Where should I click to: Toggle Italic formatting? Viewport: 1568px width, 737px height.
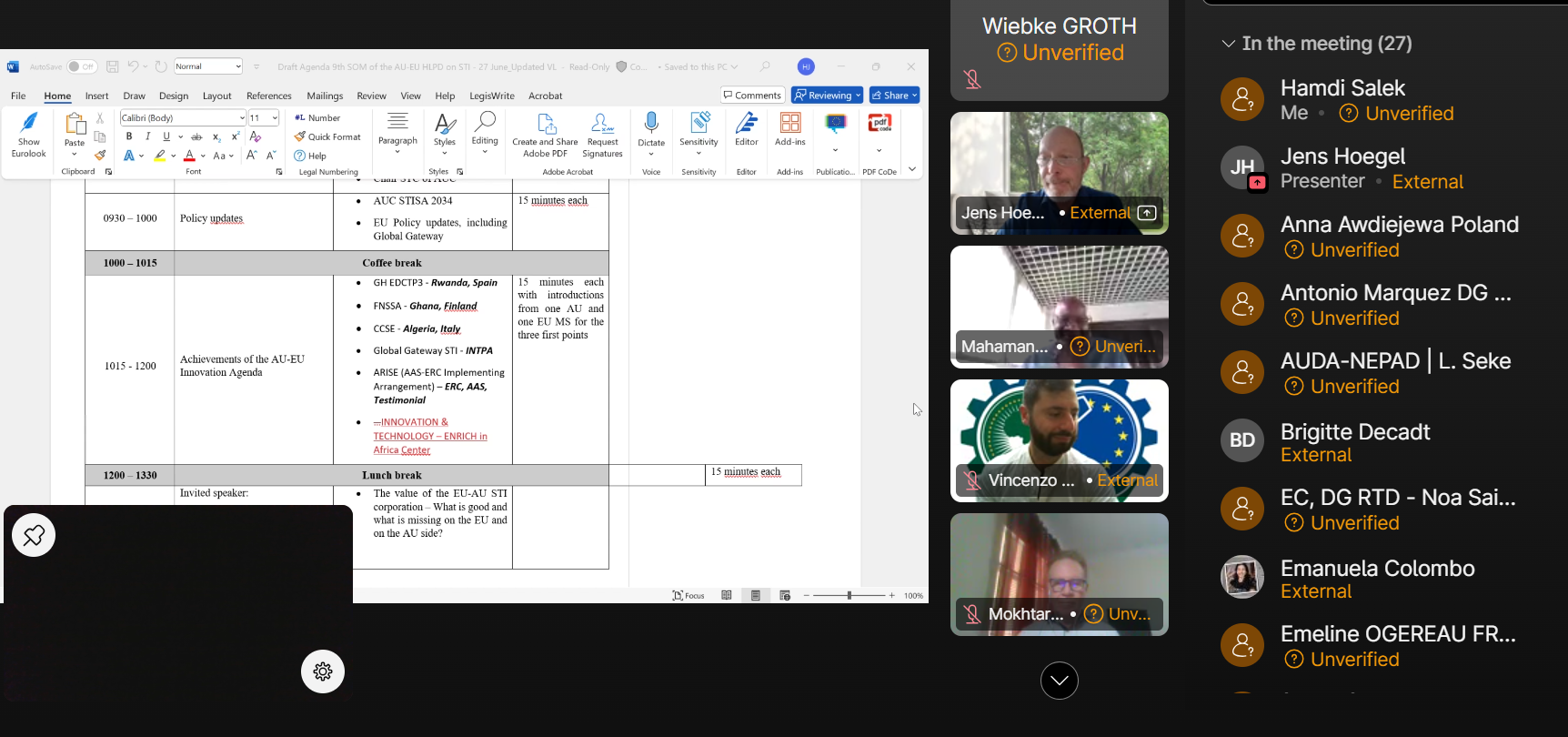tap(147, 136)
